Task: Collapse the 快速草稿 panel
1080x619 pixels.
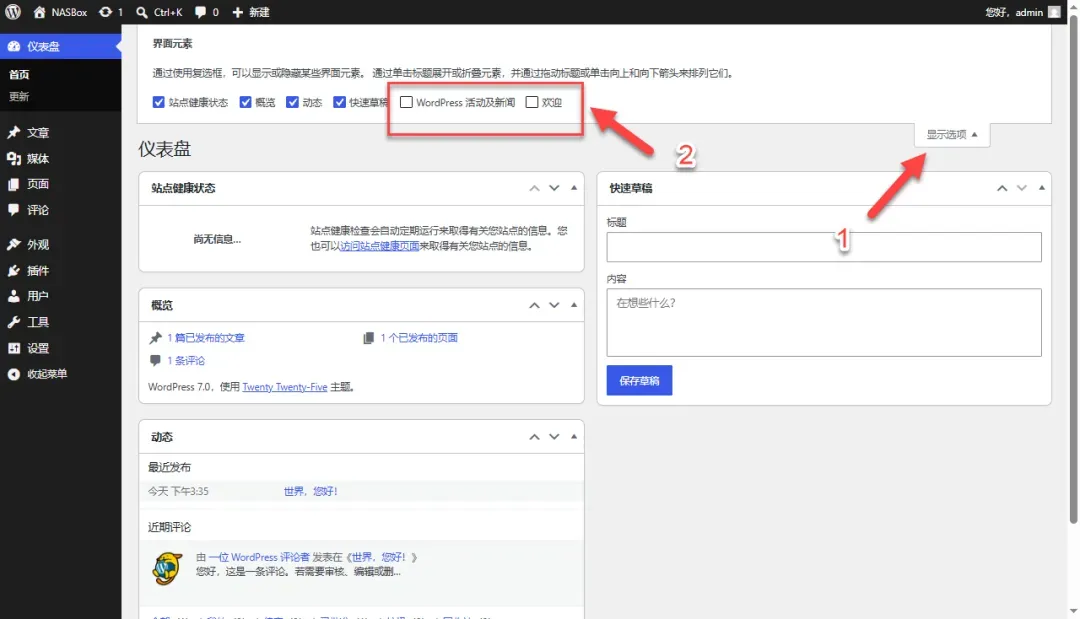Action: tap(1041, 188)
